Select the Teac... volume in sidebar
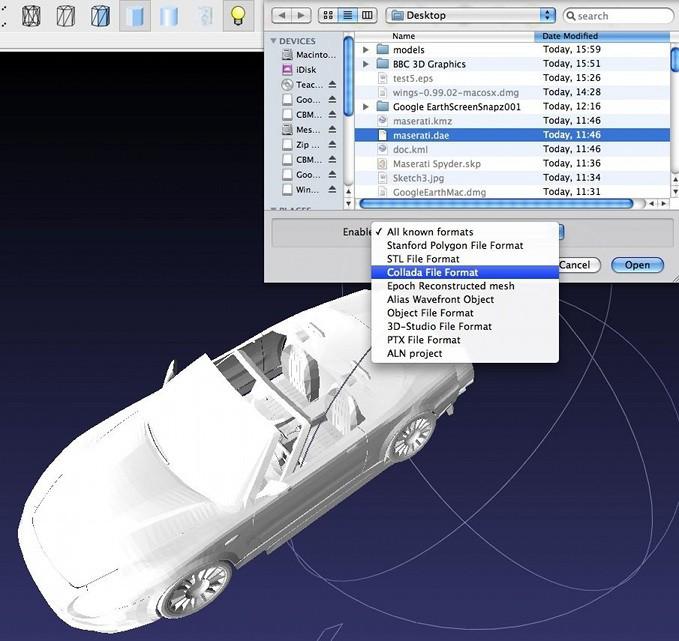 point(302,85)
